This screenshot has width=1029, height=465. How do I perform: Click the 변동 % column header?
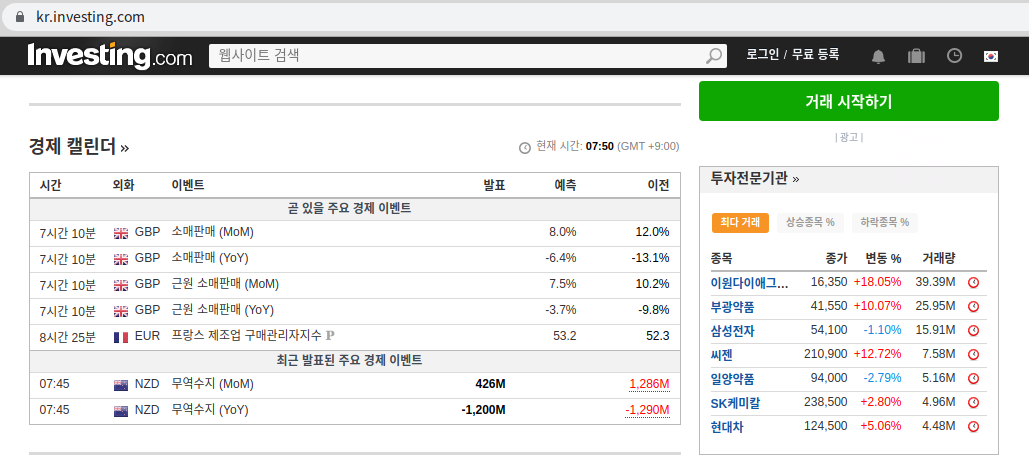[x=883, y=258]
